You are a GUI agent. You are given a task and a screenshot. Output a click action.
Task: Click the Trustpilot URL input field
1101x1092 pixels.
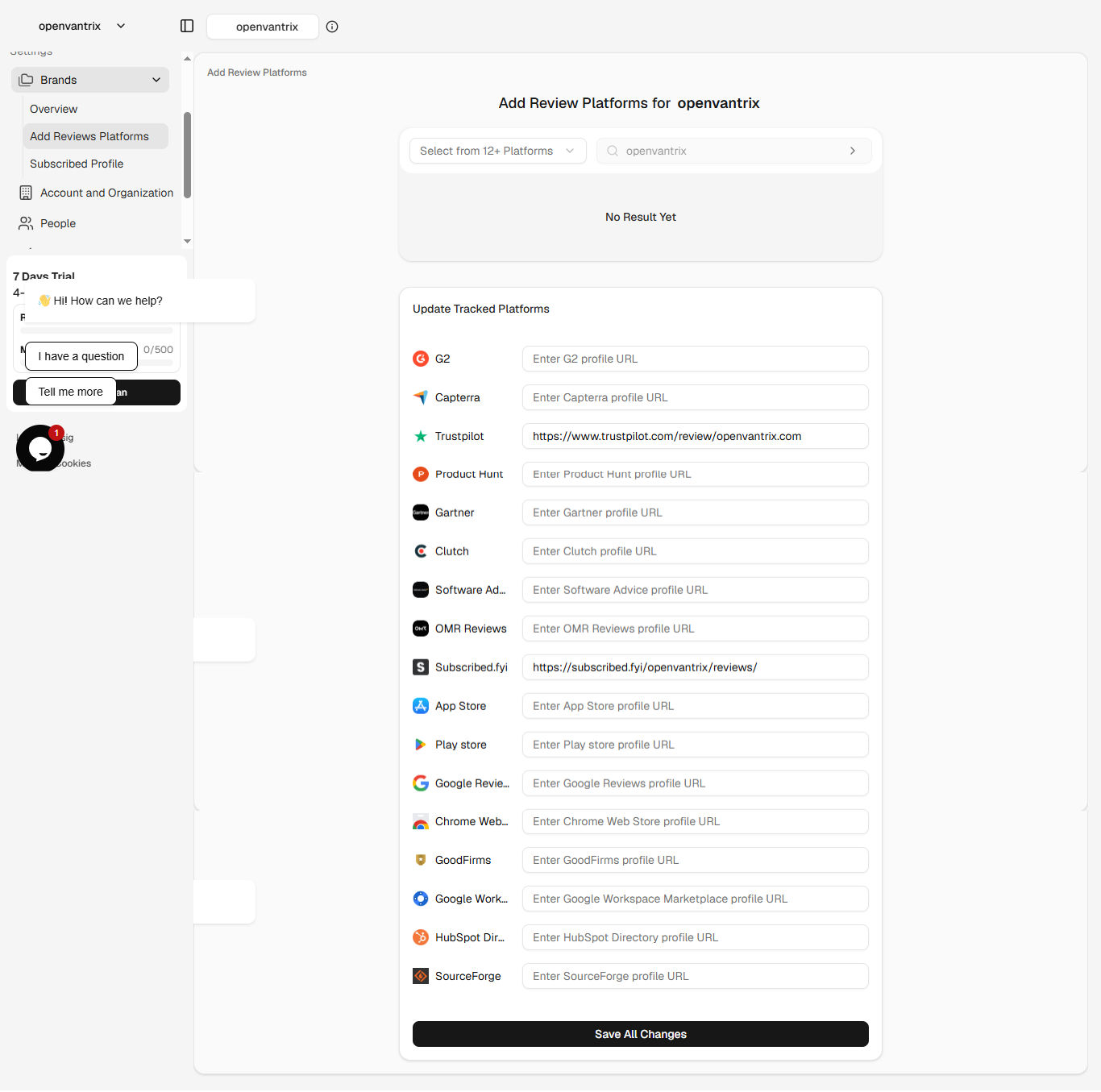696,436
